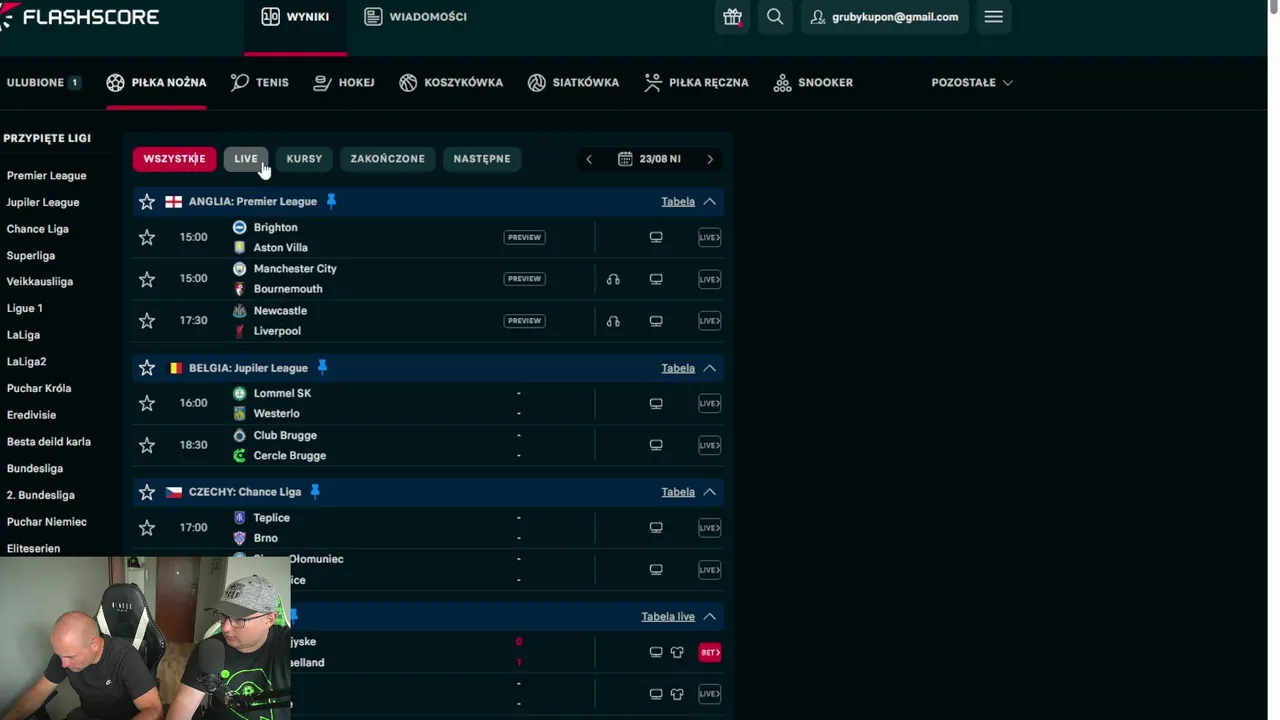Favorite the Newcastle vs Liverpool match

[x=147, y=320]
